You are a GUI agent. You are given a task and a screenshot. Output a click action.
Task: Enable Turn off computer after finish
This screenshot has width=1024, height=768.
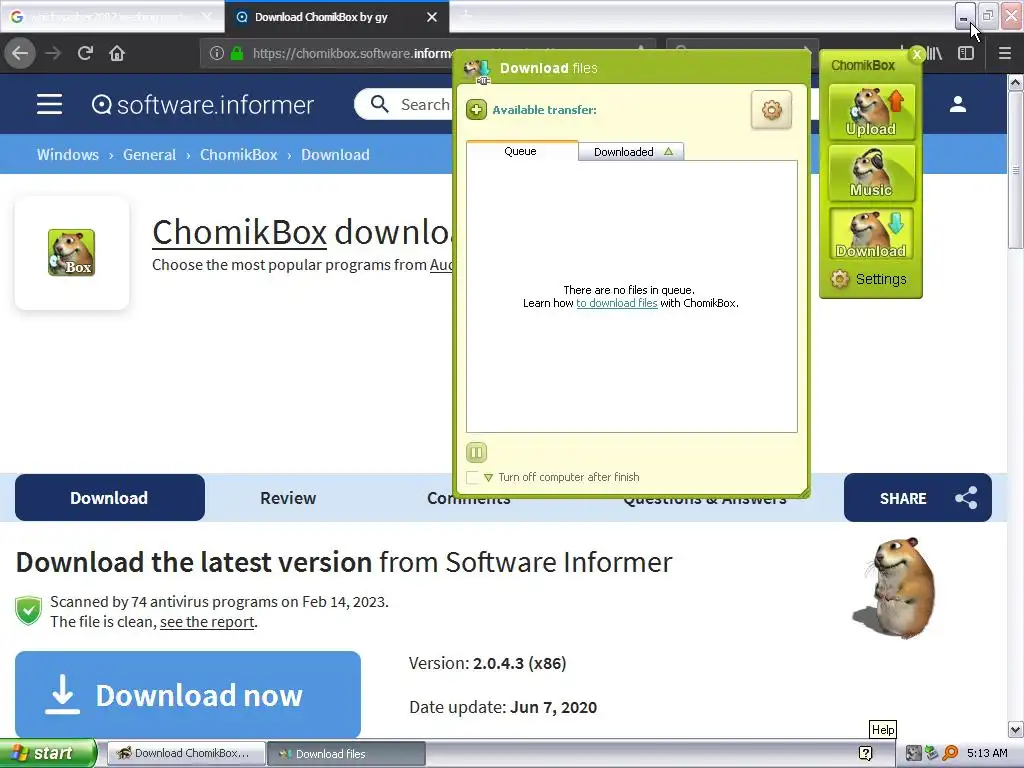(x=472, y=477)
